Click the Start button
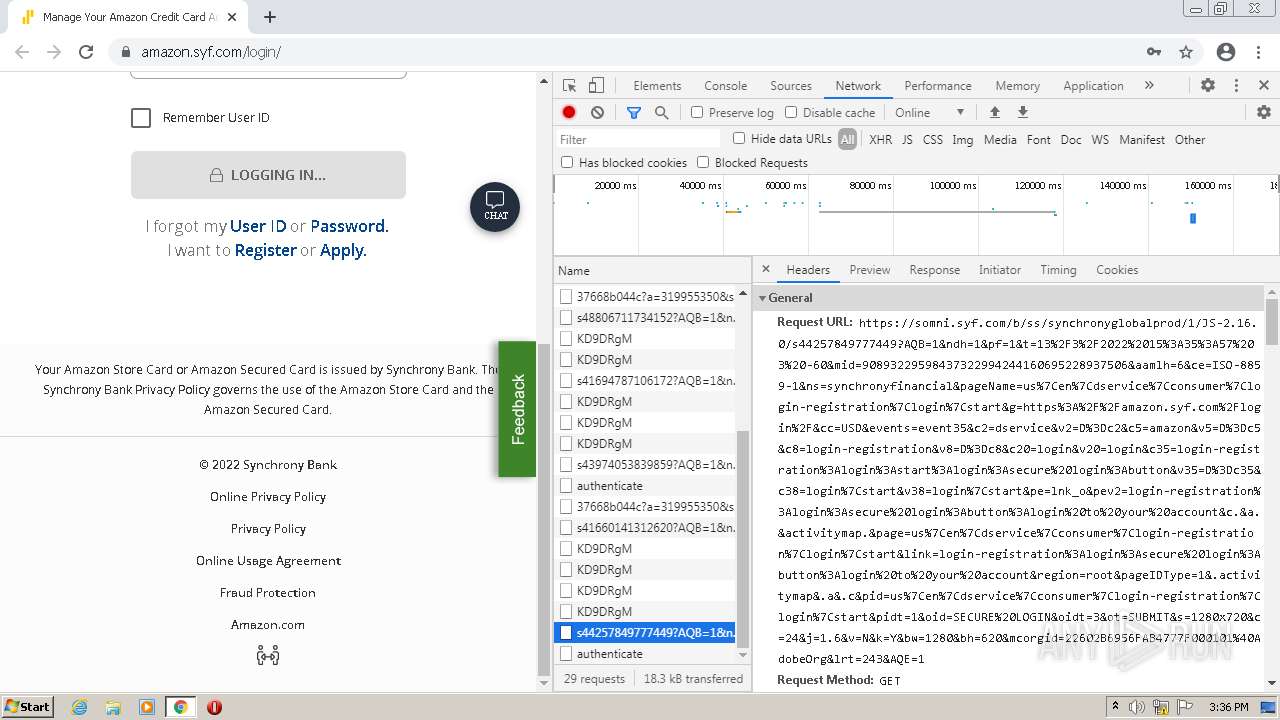Screen dimensions: 1280x720 [x=27, y=707]
